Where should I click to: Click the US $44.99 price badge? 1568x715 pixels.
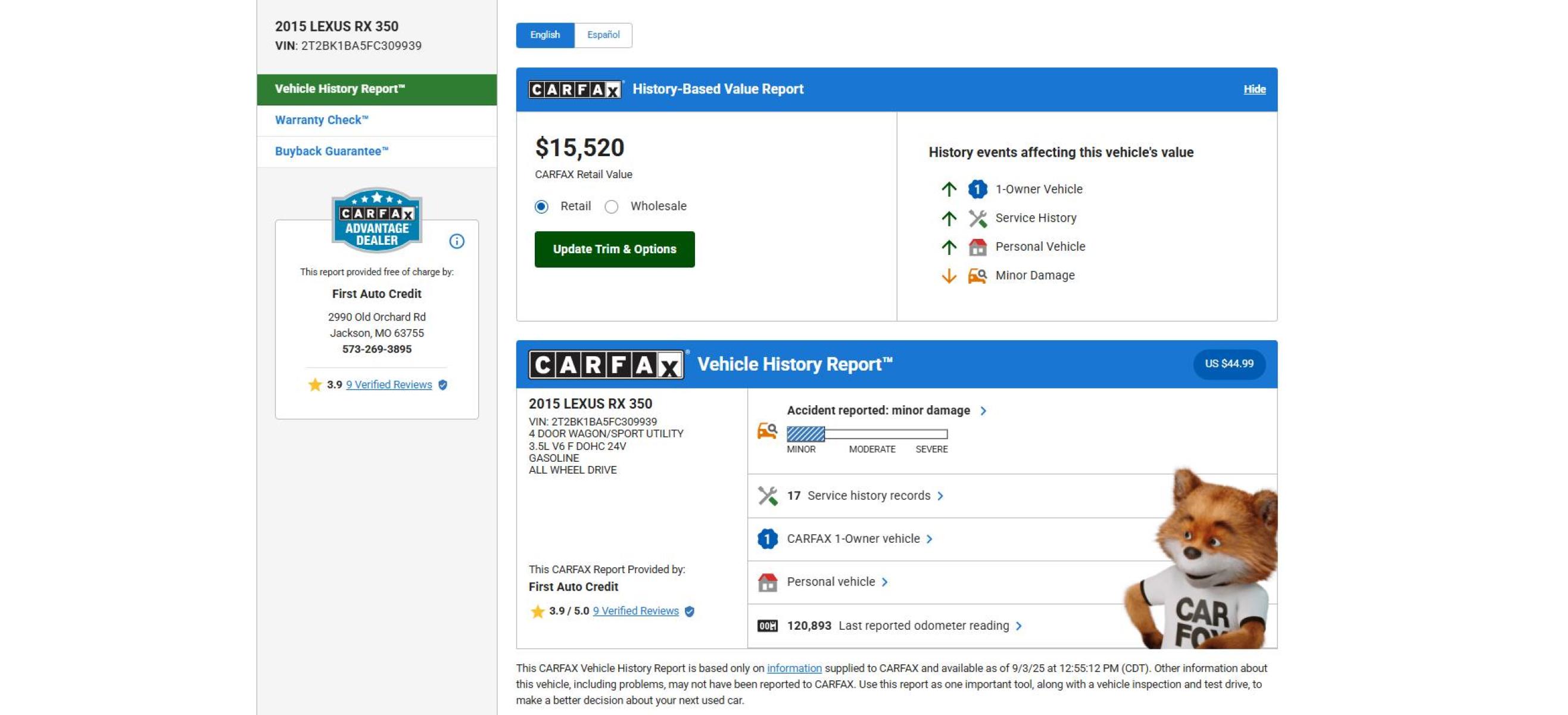click(x=1229, y=364)
